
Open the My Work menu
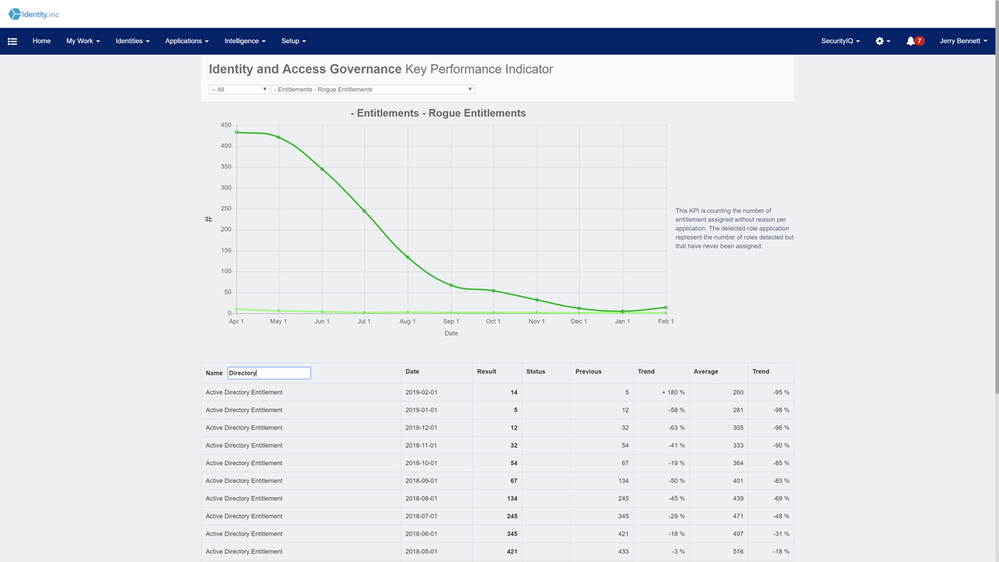pos(82,42)
